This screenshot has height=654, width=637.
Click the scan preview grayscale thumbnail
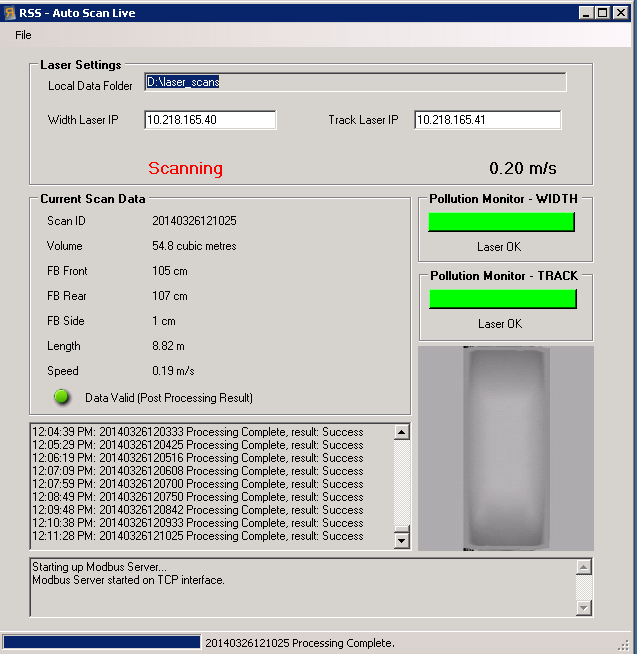506,448
